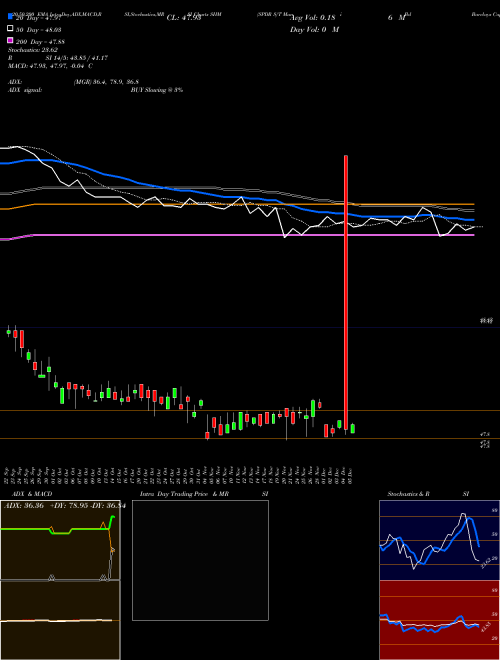Click the '(MGR) 36.4, 78.9, 36.8' ADX values
The height and width of the screenshot is (660, 500).
[106, 82]
